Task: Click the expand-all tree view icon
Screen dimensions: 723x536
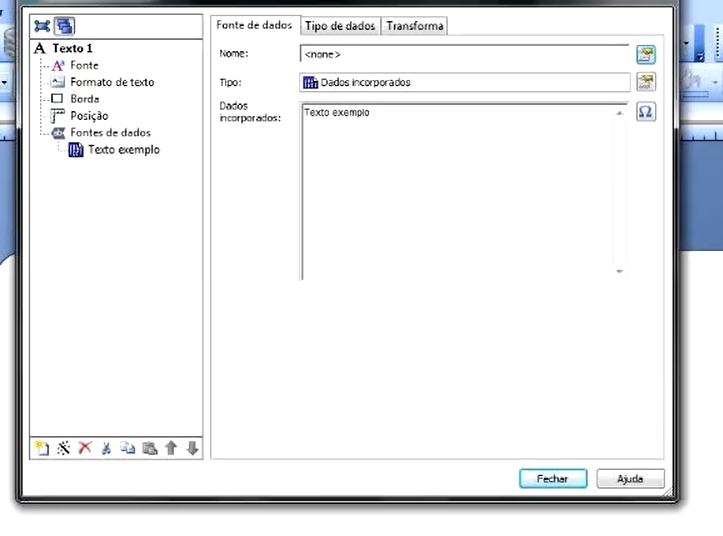Action: point(42,26)
